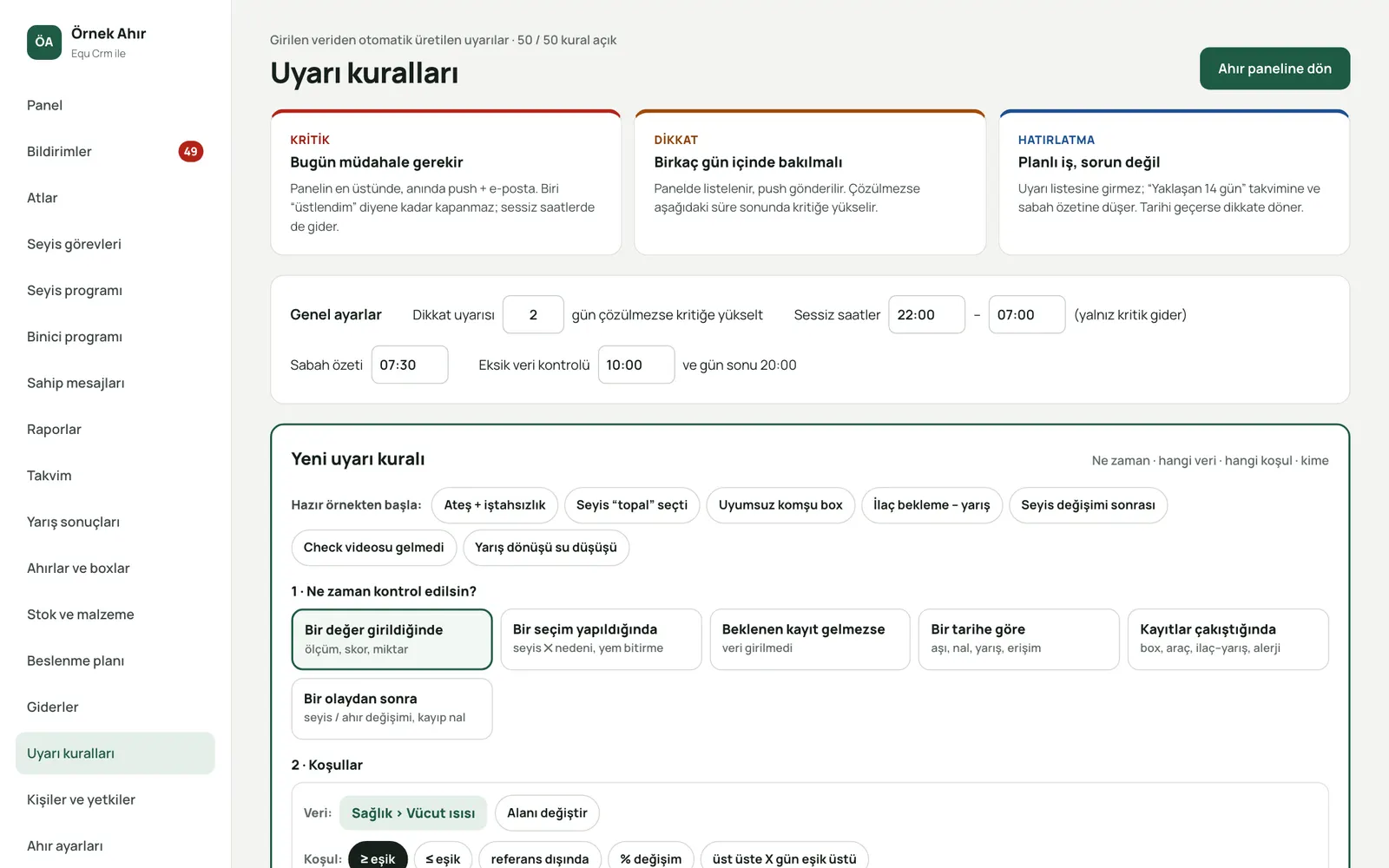1389x868 pixels.
Task: Set the Sessiz saatler end time 07:00
Action: point(1026,314)
